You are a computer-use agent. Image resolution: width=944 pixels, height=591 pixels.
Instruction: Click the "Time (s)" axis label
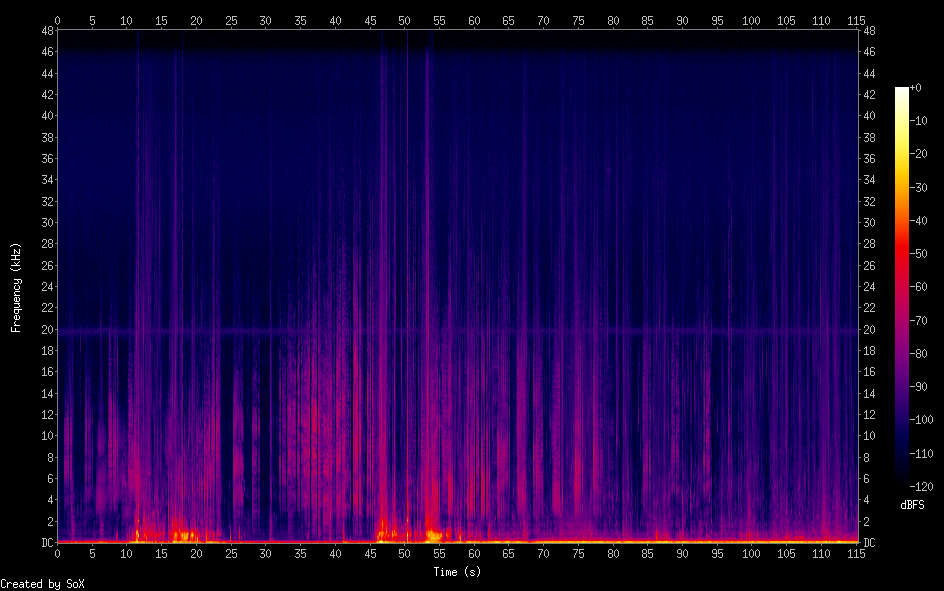(457, 571)
